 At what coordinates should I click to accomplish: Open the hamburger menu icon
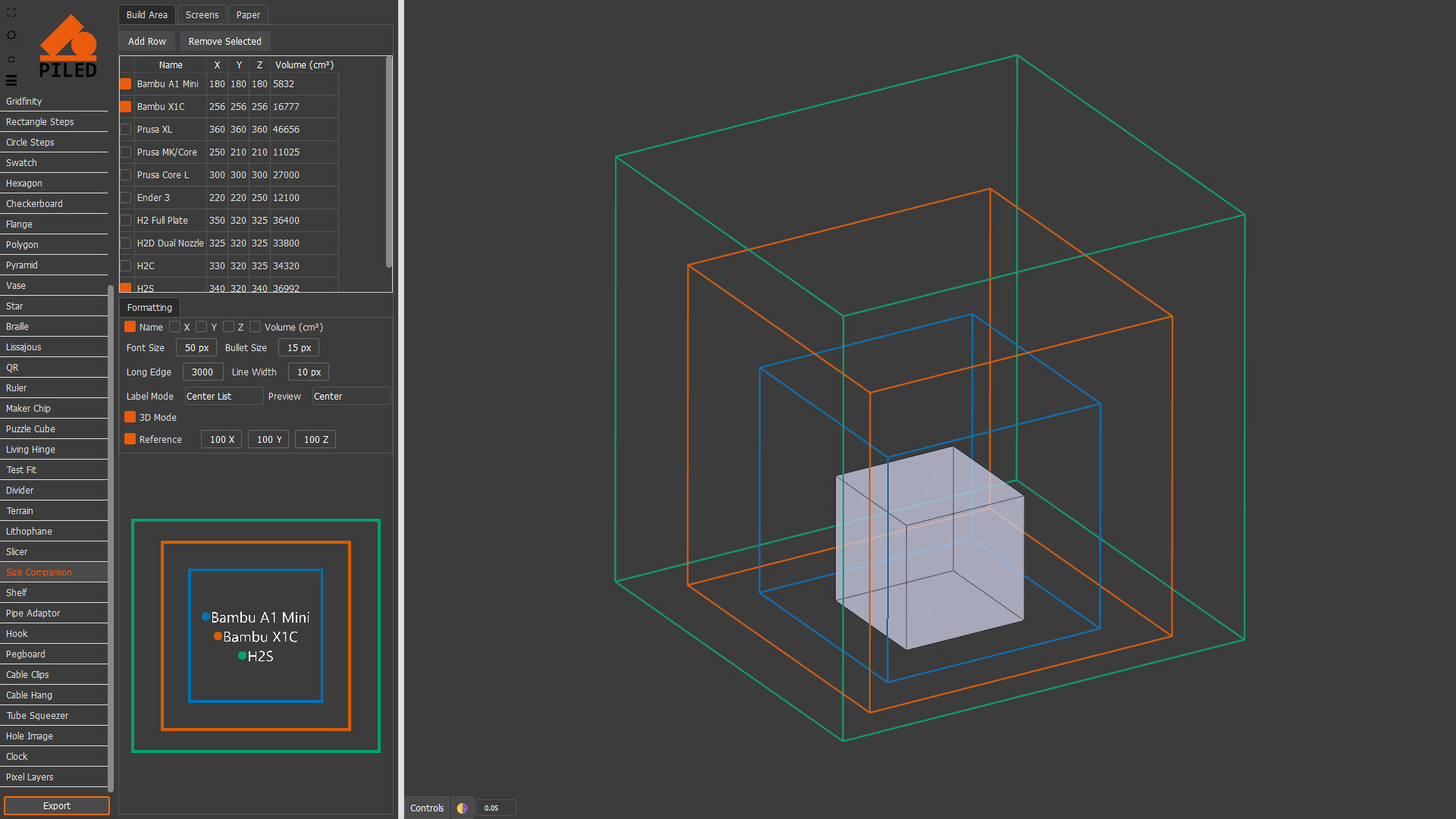(x=11, y=80)
